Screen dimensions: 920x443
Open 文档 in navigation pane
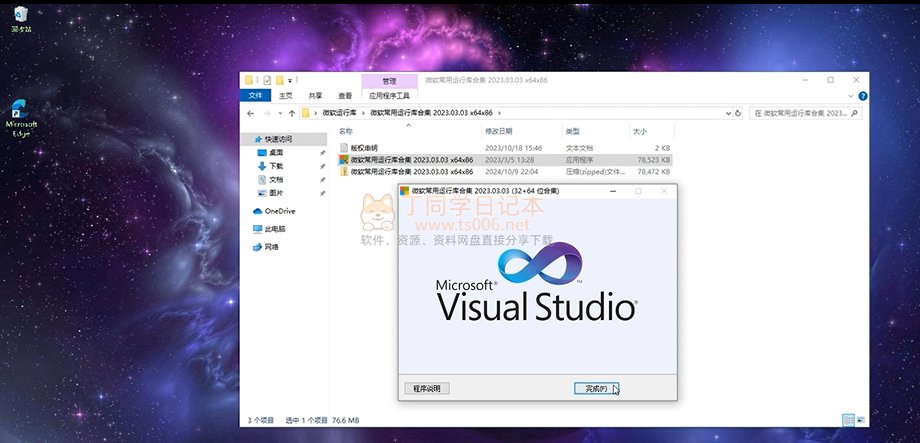point(276,180)
